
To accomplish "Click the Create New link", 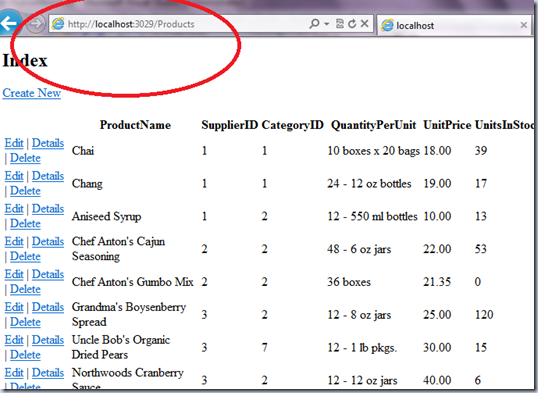I will click(32, 93).
